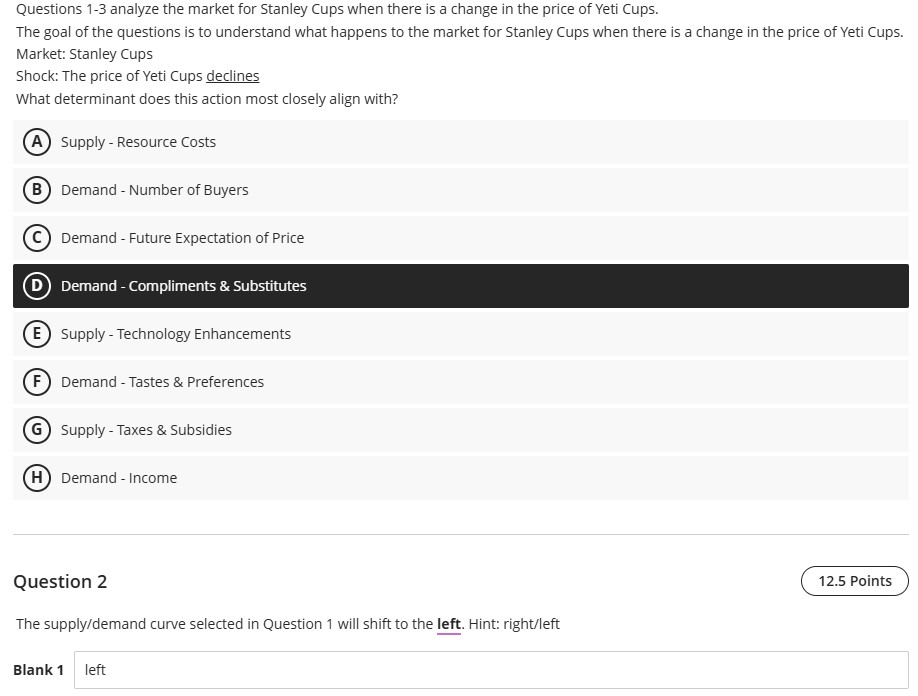Click the Question 2 heading

point(60,581)
